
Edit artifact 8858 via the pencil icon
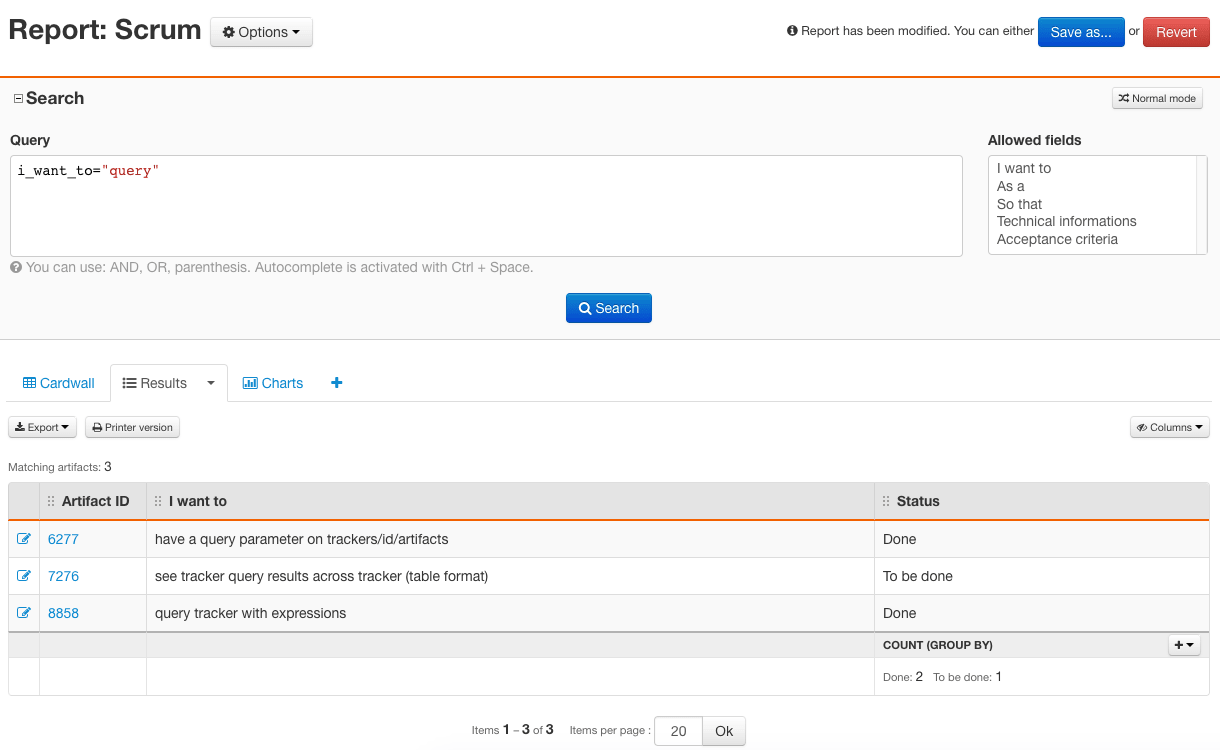point(23,613)
